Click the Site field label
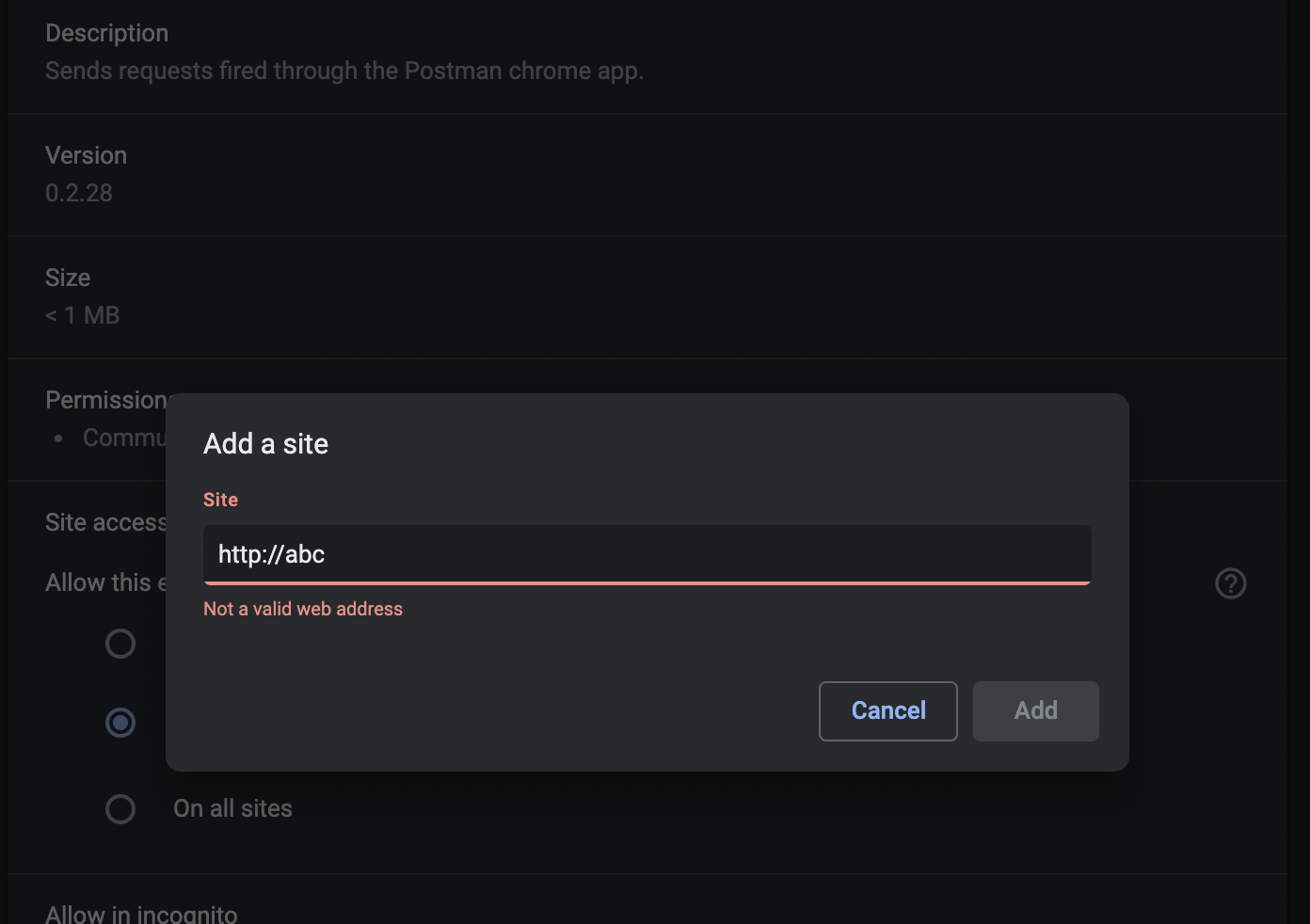 (220, 500)
